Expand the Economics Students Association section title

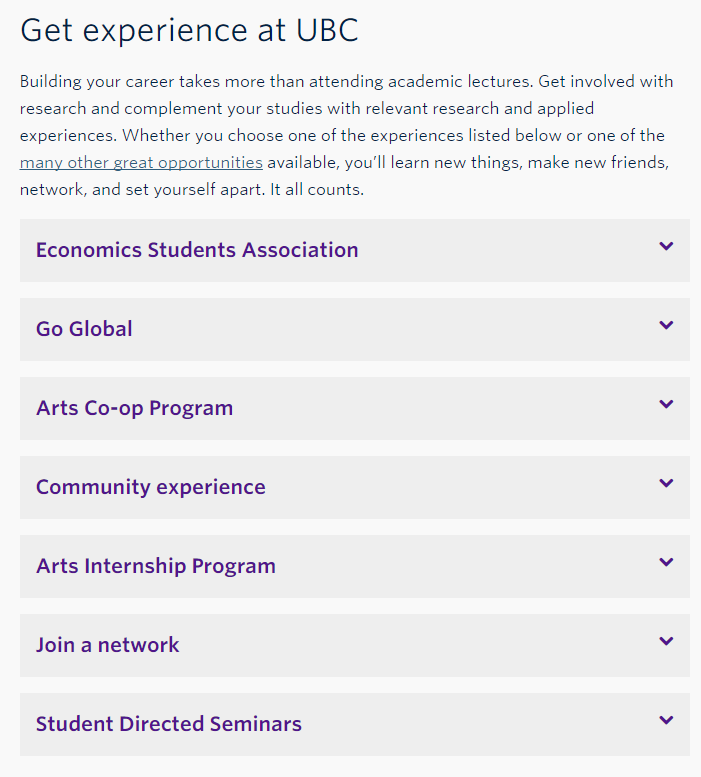click(x=197, y=250)
